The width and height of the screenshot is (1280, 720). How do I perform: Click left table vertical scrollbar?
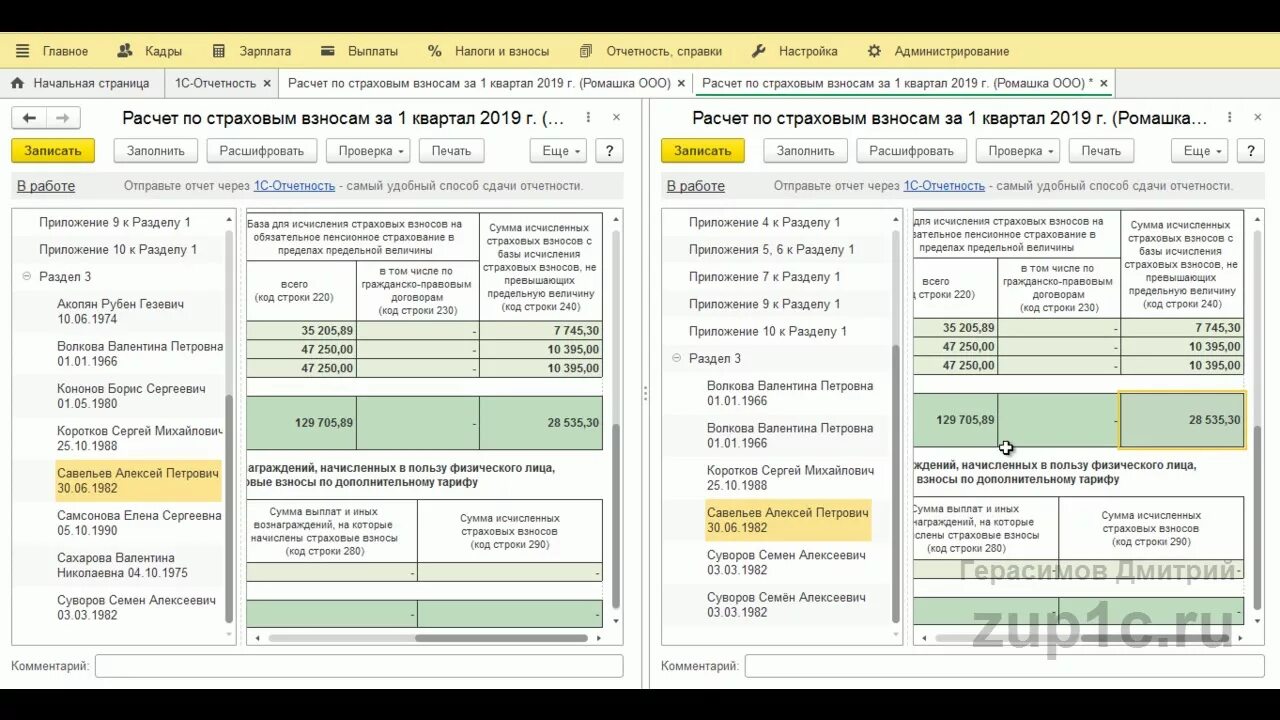[x=616, y=515]
